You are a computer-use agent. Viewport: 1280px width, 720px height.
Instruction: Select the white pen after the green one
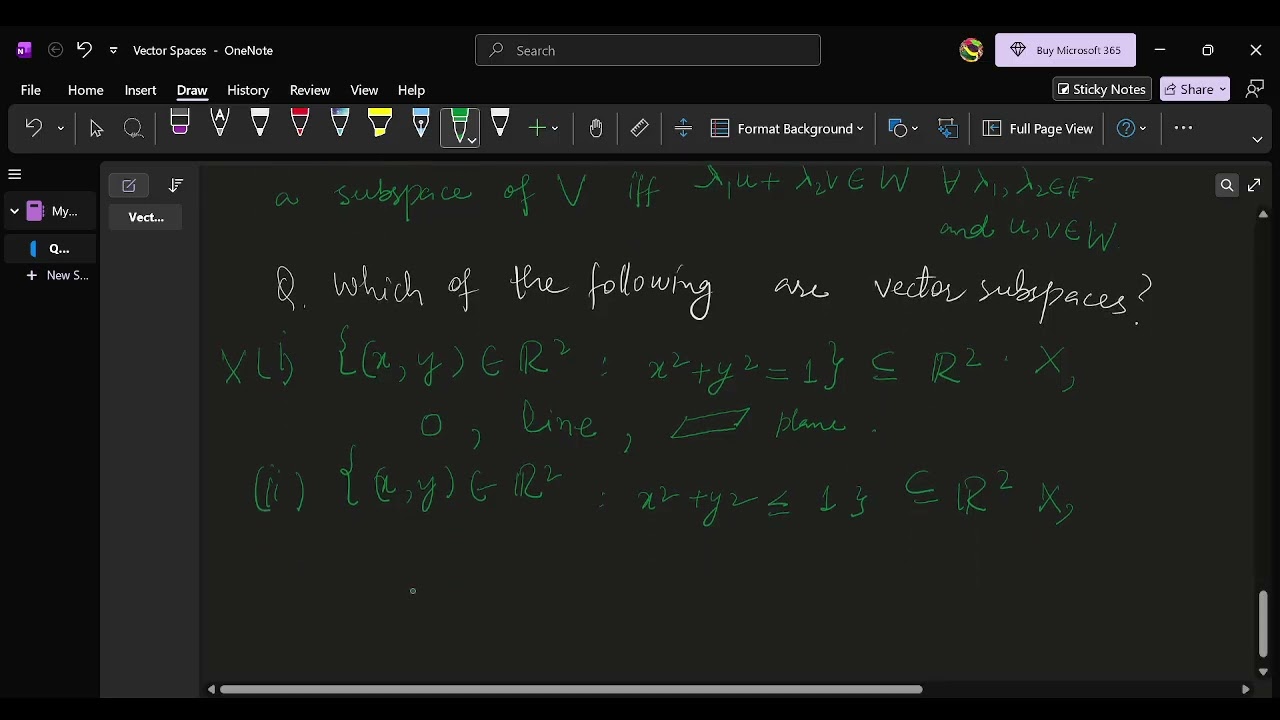click(500, 124)
